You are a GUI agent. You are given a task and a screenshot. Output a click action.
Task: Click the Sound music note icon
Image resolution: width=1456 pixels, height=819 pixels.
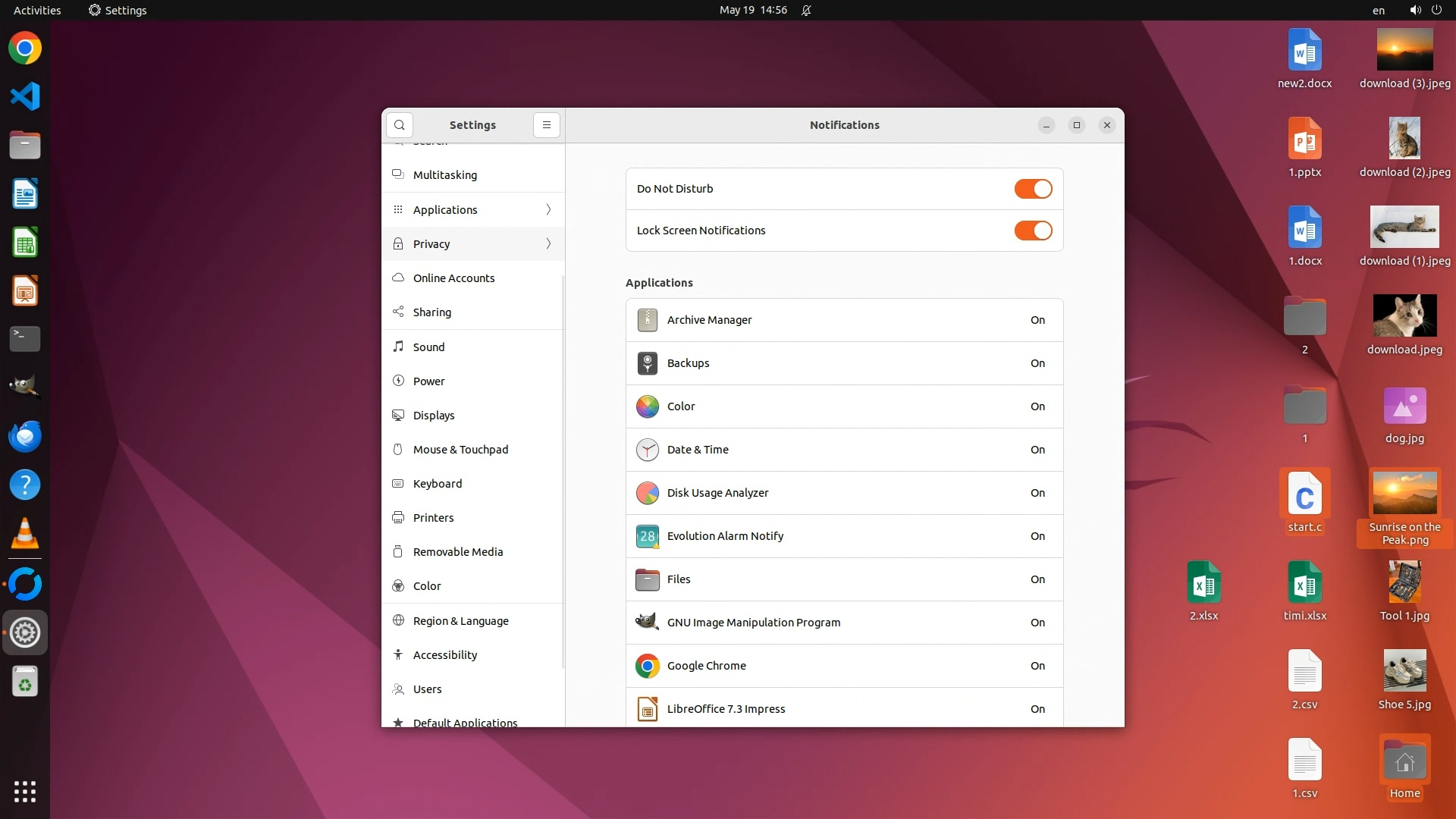coord(398,347)
